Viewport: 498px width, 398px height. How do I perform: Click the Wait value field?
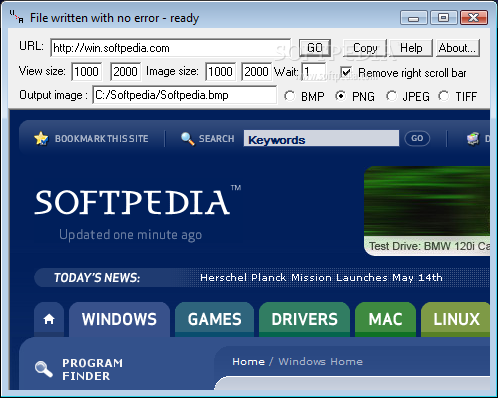point(314,72)
